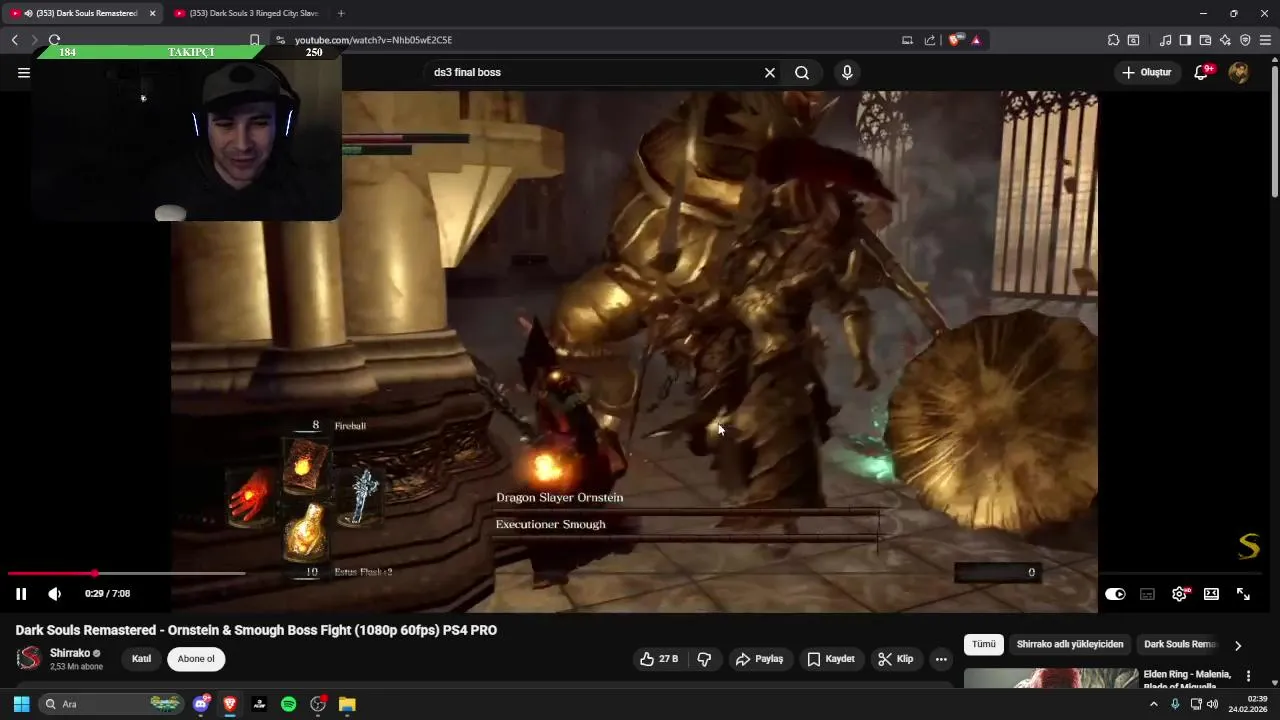Viewport: 1280px width, 720px height.
Task: Open the Brave Leo AI sparkle icon
Action: (x=1225, y=40)
